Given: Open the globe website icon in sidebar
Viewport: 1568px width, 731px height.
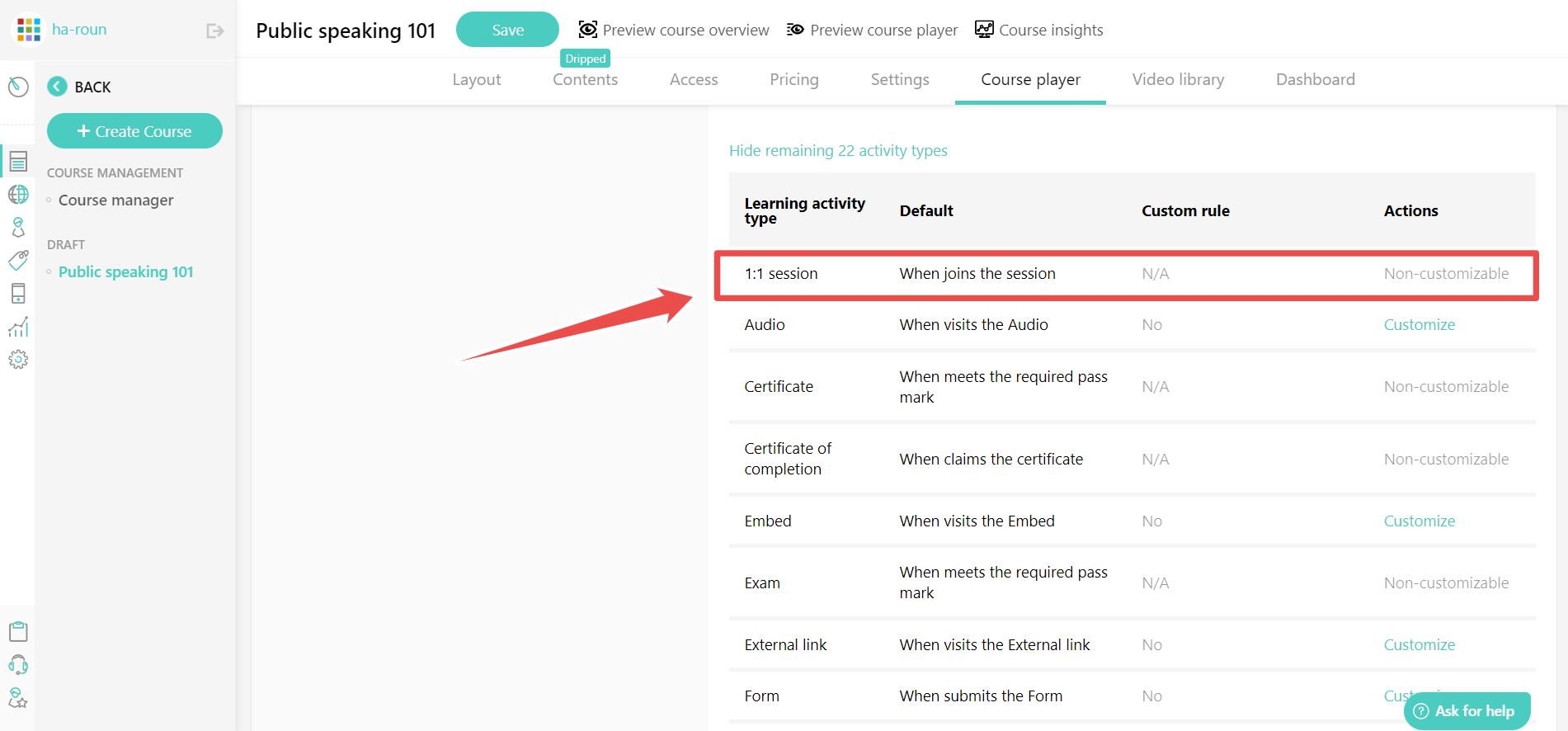Looking at the screenshot, I should tap(18, 195).
